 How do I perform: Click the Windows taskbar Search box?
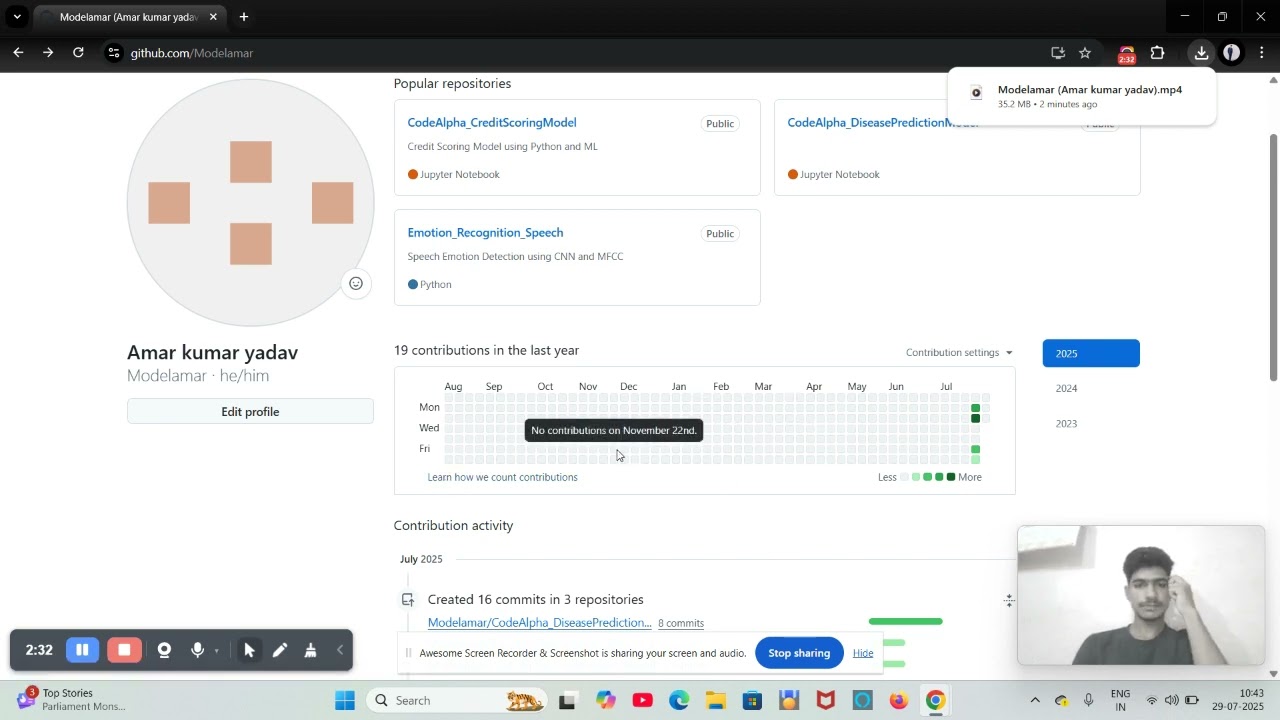click(x=455, y=700)
